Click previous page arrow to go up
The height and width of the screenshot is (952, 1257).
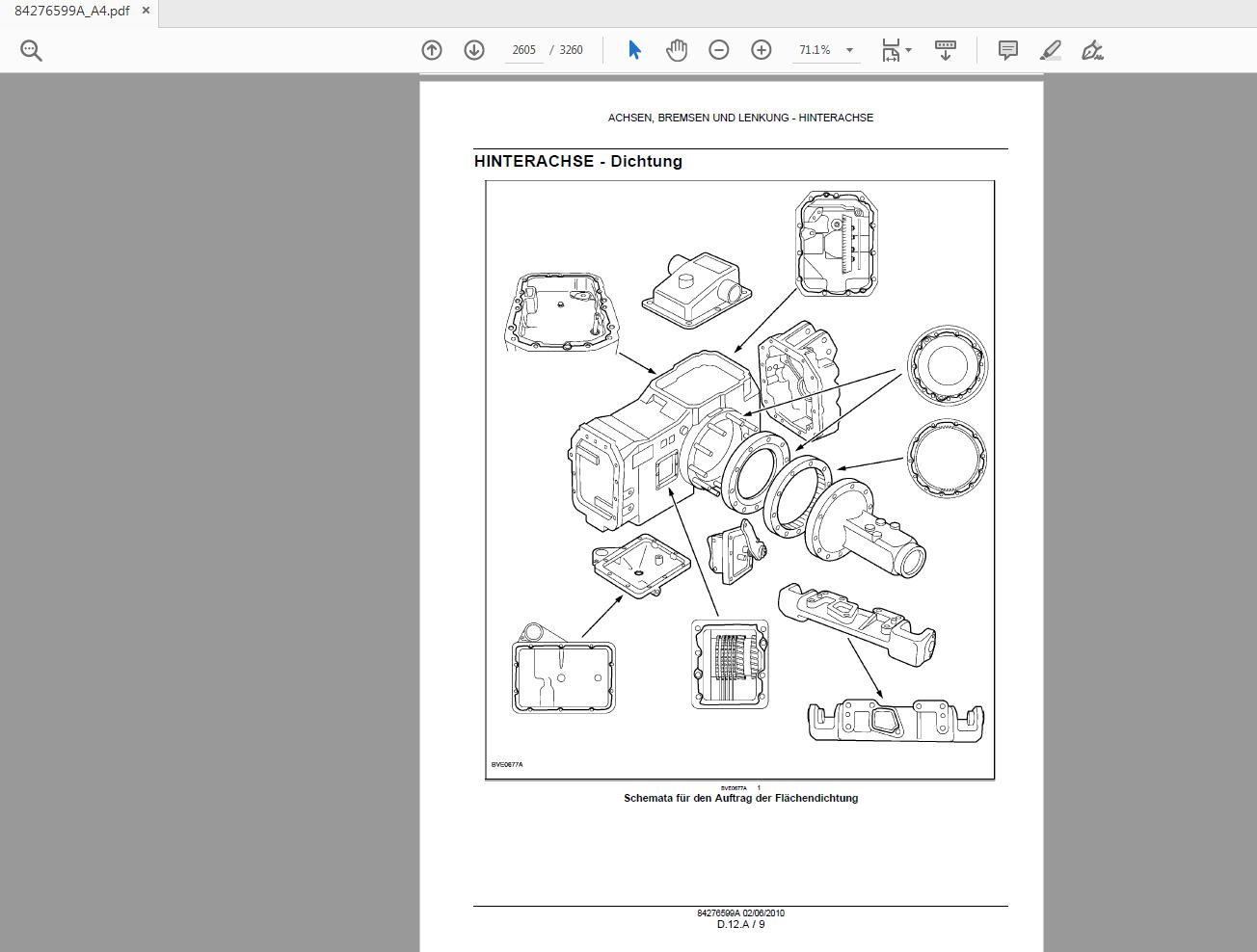(x=431, y=49)
